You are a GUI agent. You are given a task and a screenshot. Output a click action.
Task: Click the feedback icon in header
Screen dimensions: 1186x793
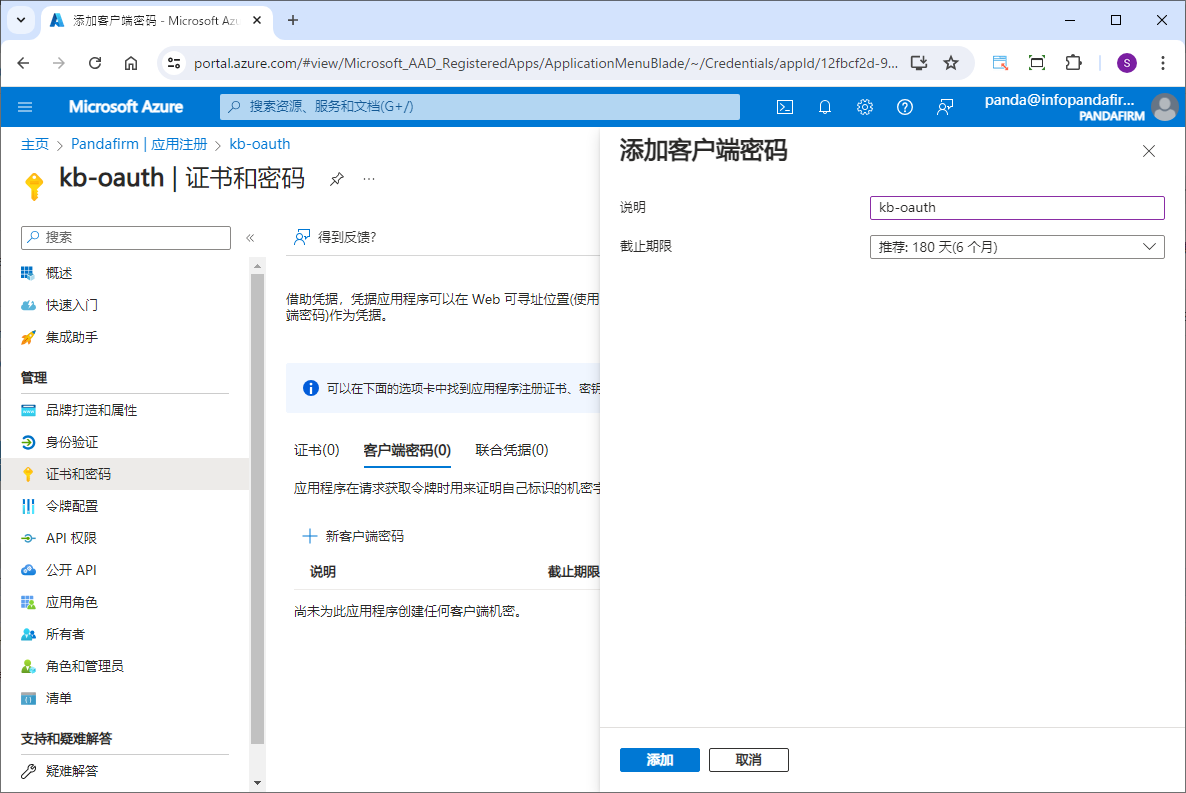(x=945, y=107)
